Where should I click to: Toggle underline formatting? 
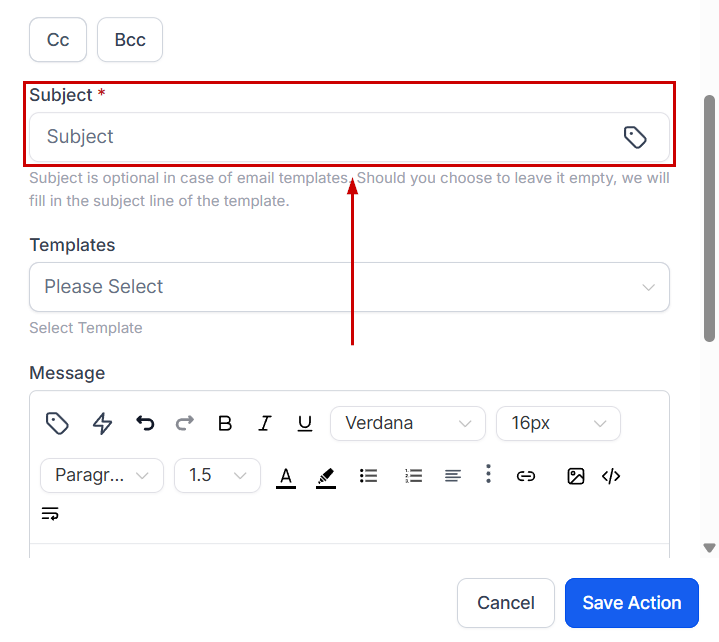305,423
